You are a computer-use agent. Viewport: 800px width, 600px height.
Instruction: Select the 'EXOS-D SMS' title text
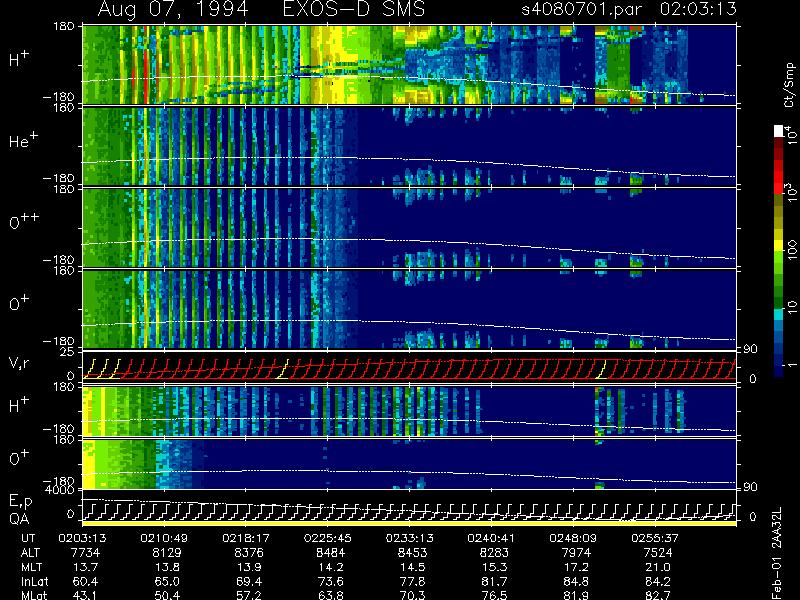click(354, 9)
